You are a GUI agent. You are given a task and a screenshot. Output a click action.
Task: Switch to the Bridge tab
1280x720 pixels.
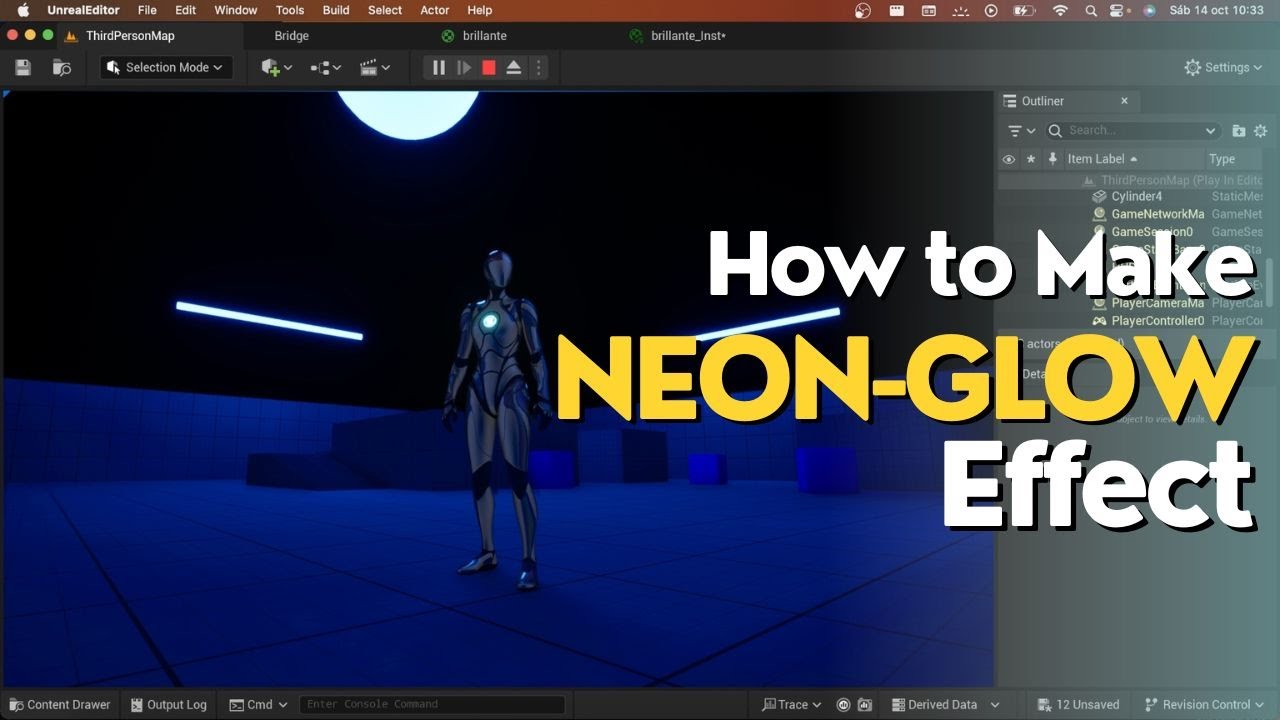click(292, 36)
